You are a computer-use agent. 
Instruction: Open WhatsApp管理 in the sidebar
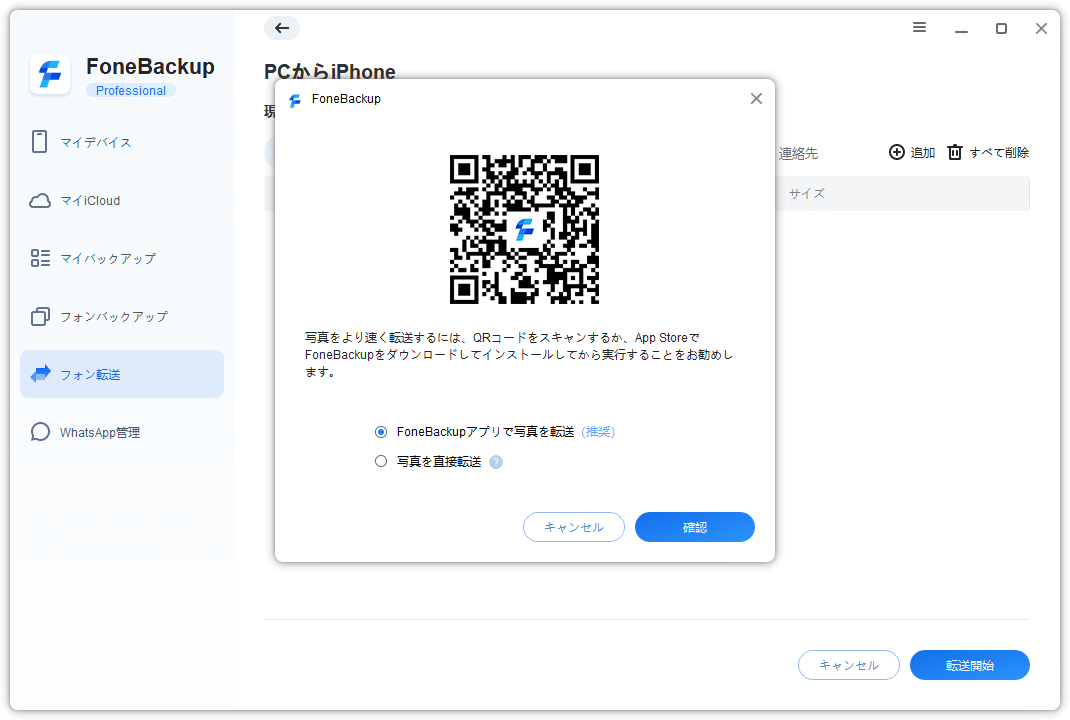point(122,432)
